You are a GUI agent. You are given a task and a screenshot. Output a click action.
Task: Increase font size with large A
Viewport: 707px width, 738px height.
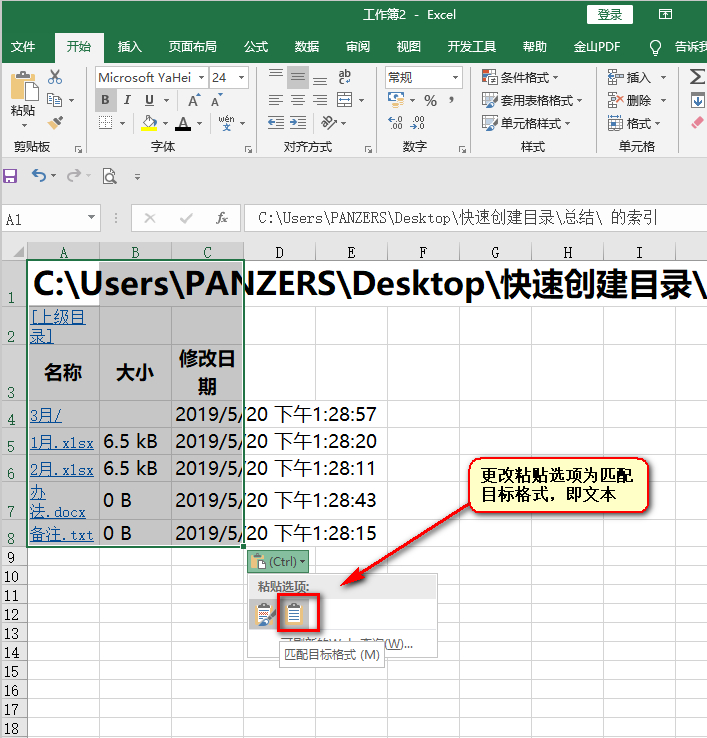click(193, 100)
